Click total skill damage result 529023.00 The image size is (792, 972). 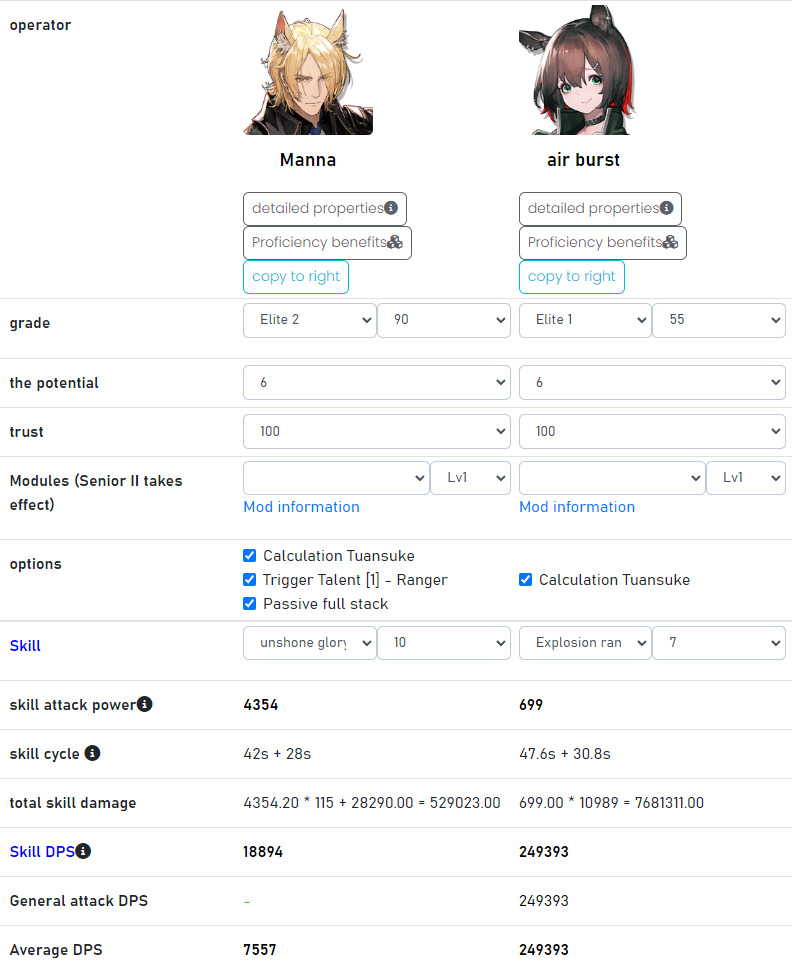[x=465, y=803]
